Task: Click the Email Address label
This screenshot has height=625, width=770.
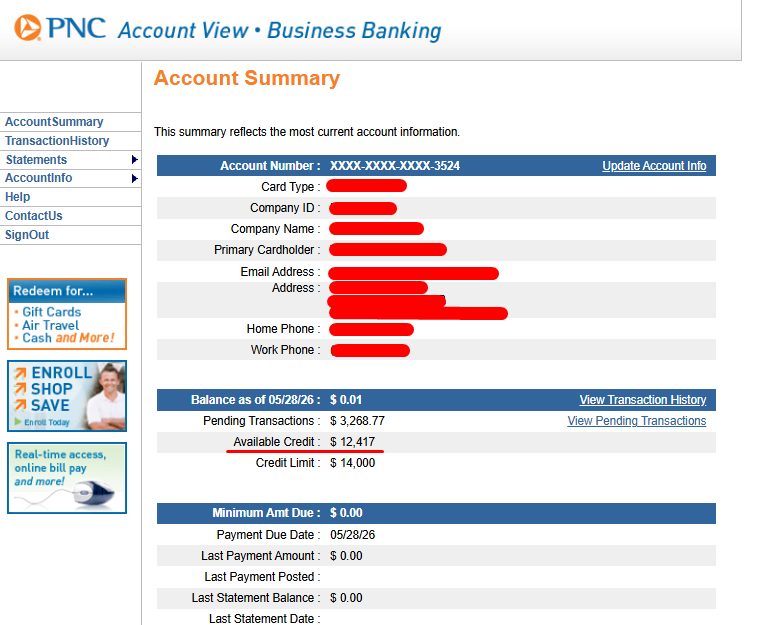Action: pos(280,272)
